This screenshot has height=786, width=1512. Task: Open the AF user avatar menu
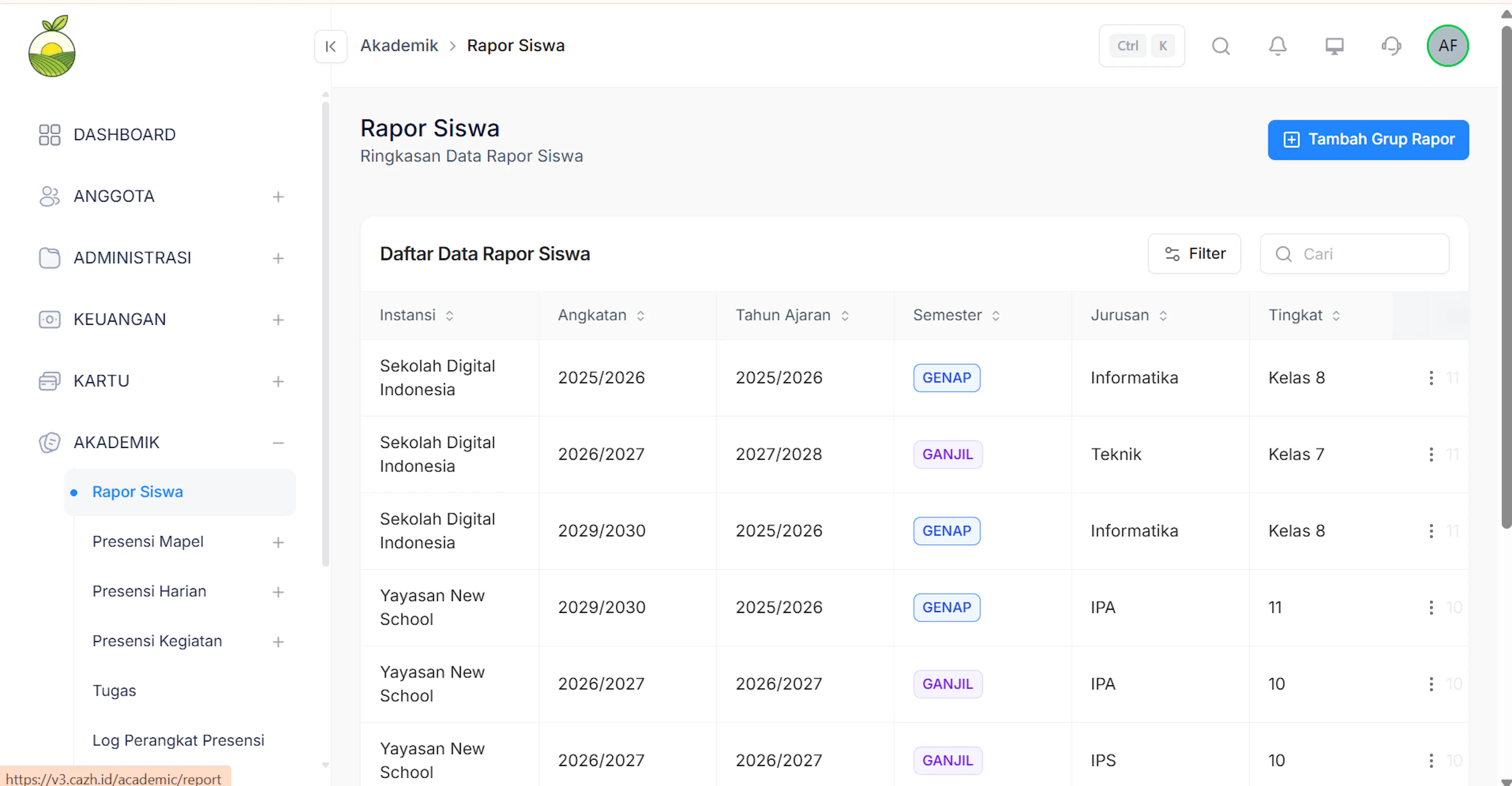[x=1447, y=46]
